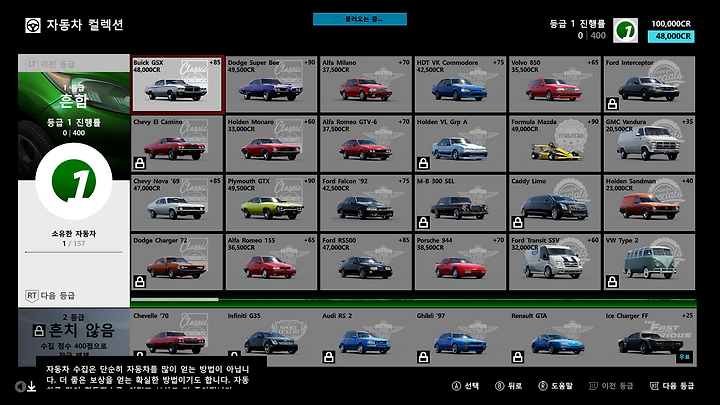Select the Infiniti G35 car card

pyautogui.click(x=271, y=337)
